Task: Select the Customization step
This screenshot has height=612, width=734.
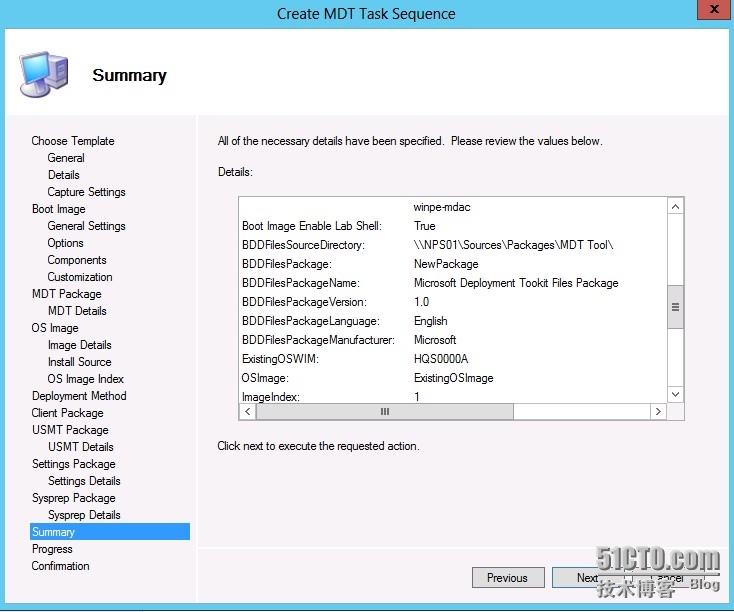Action: click(x=80, y=277)
